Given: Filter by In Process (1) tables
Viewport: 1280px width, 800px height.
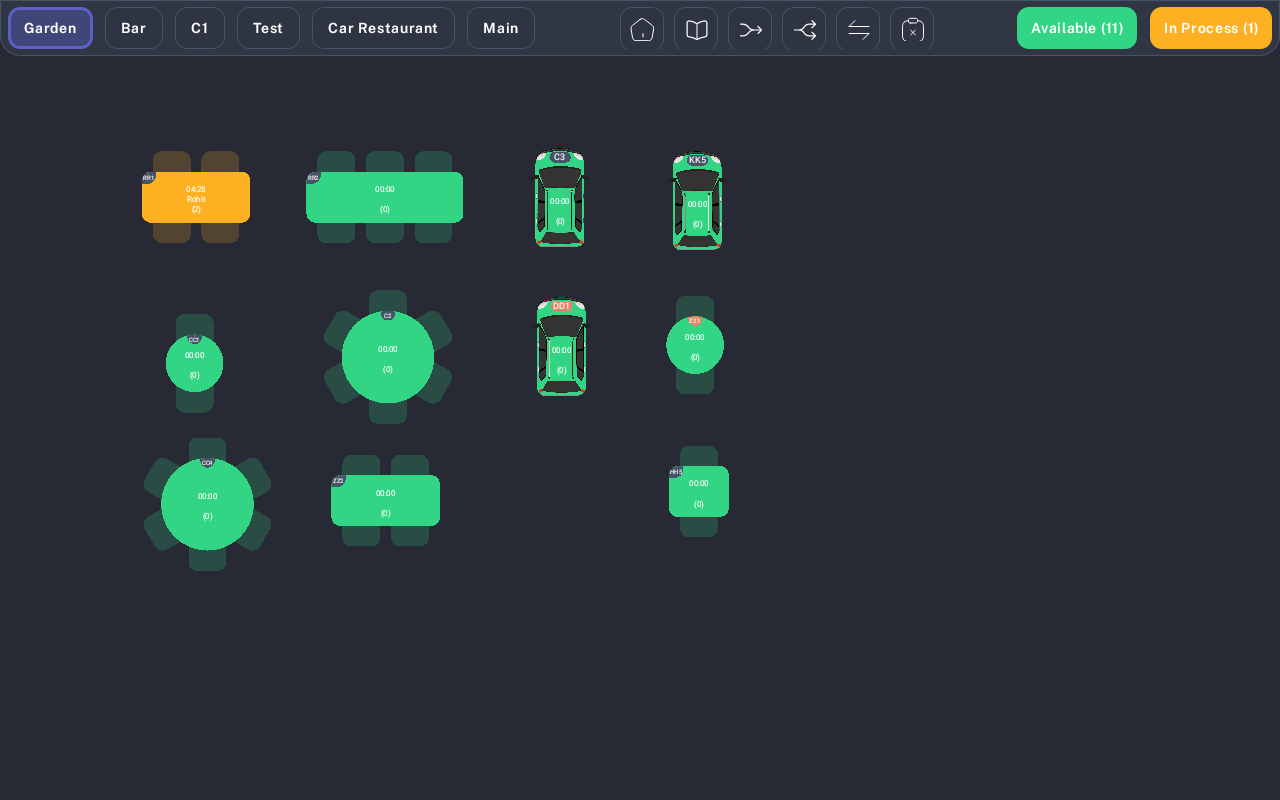Looking at the screenshot, I should click(x=1211, y=28).
